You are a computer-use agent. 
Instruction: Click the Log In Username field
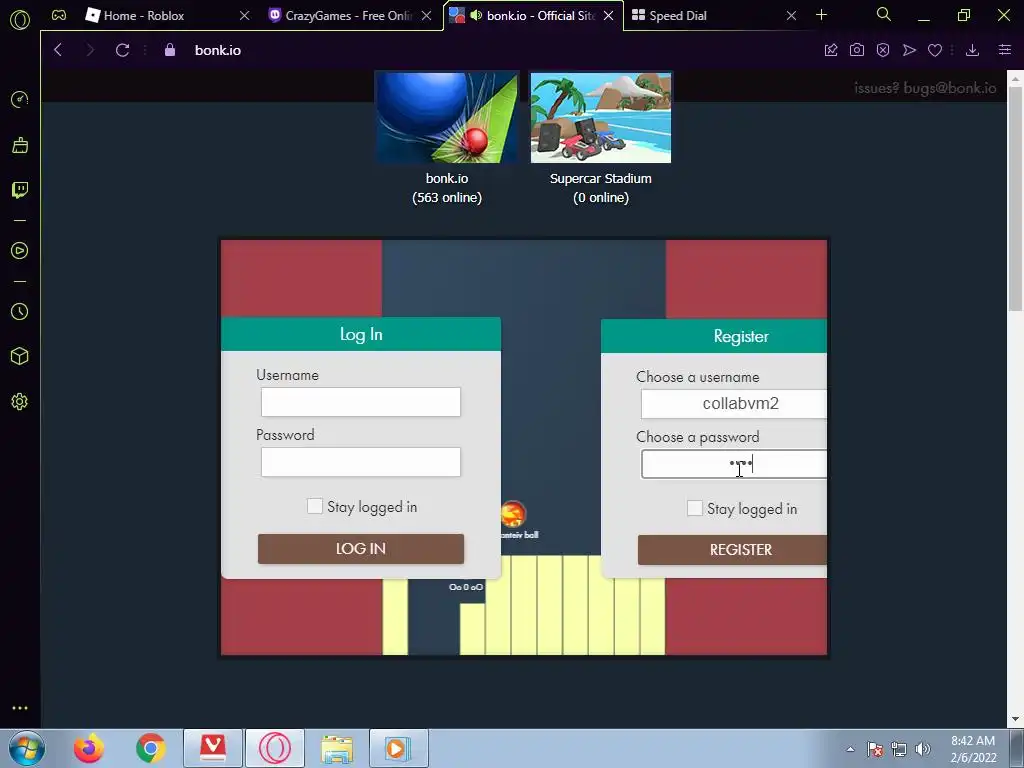360,402
